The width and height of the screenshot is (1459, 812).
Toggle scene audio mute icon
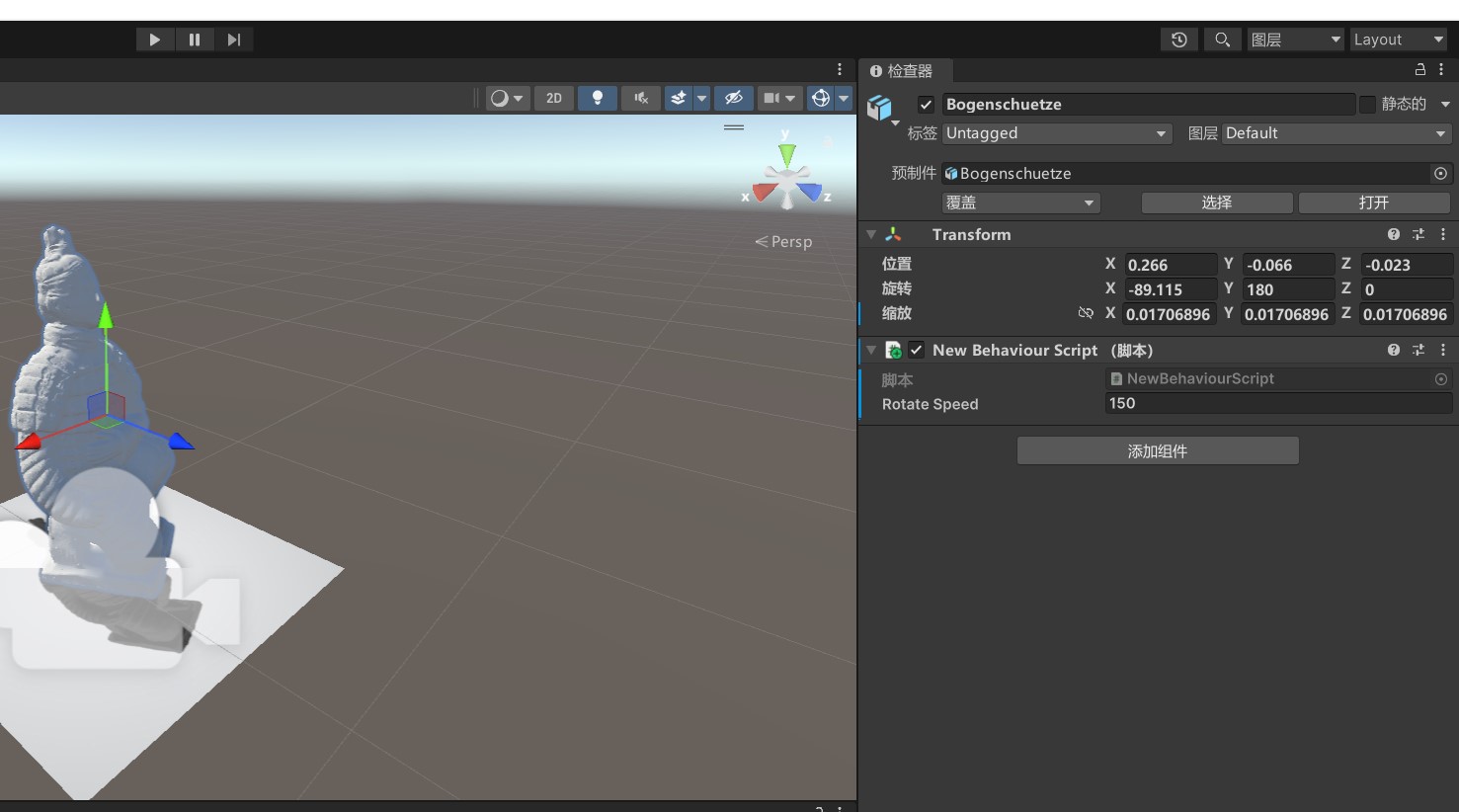(641, 98)
